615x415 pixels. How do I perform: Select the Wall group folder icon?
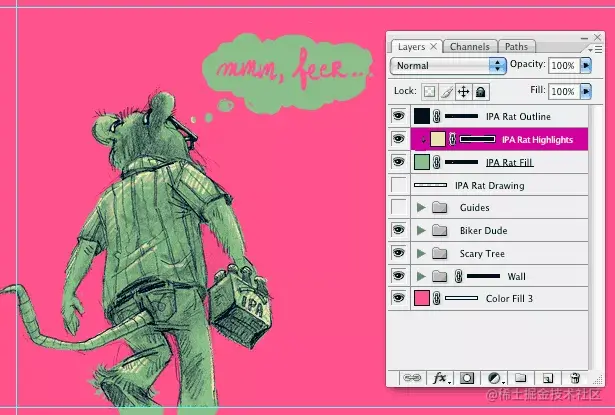[x=440, y=276]
